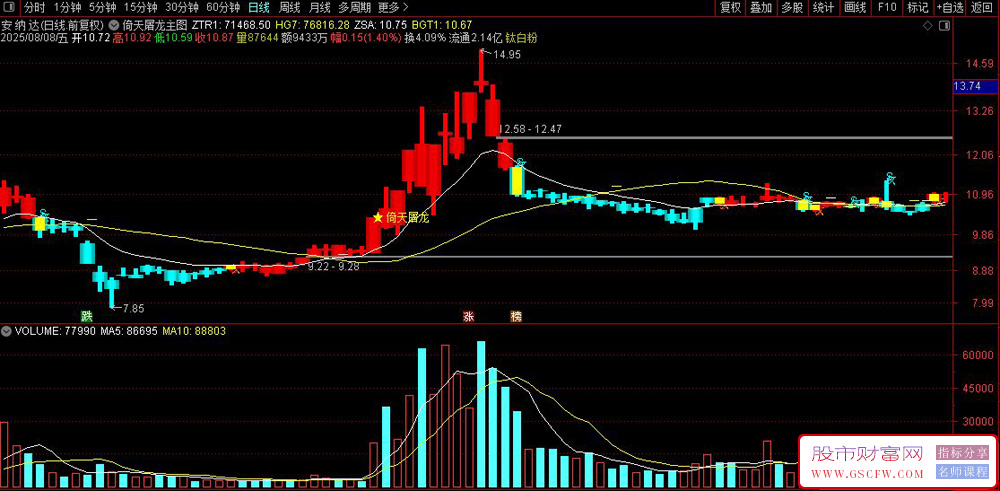Image resolution: width=1000 pixels, height=491 pixels.
Task: Open the 统计 statistics button
Action: tap(823, 8)
